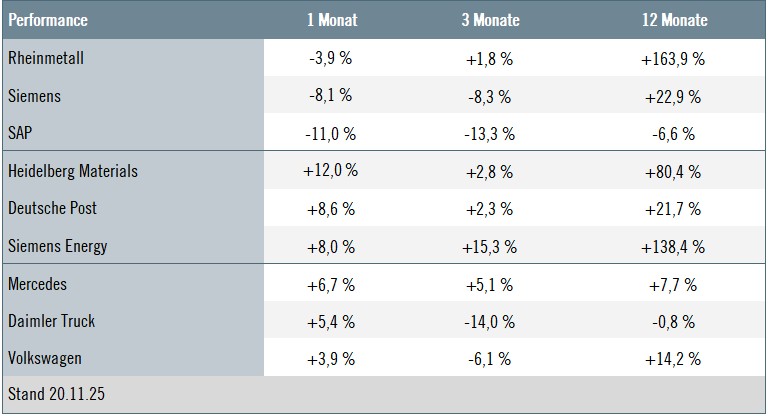Select Rheinmetall's +163,9 % value
The height and width of the screenshot is (416, 768).
point(672,59)
